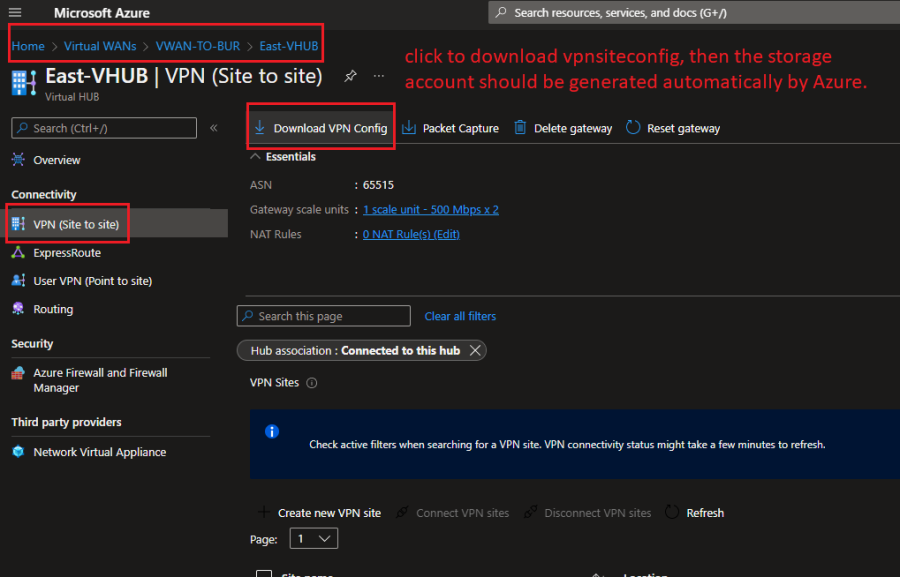
Task: Click Create new VPN site
Action: [x=319, y=513]
